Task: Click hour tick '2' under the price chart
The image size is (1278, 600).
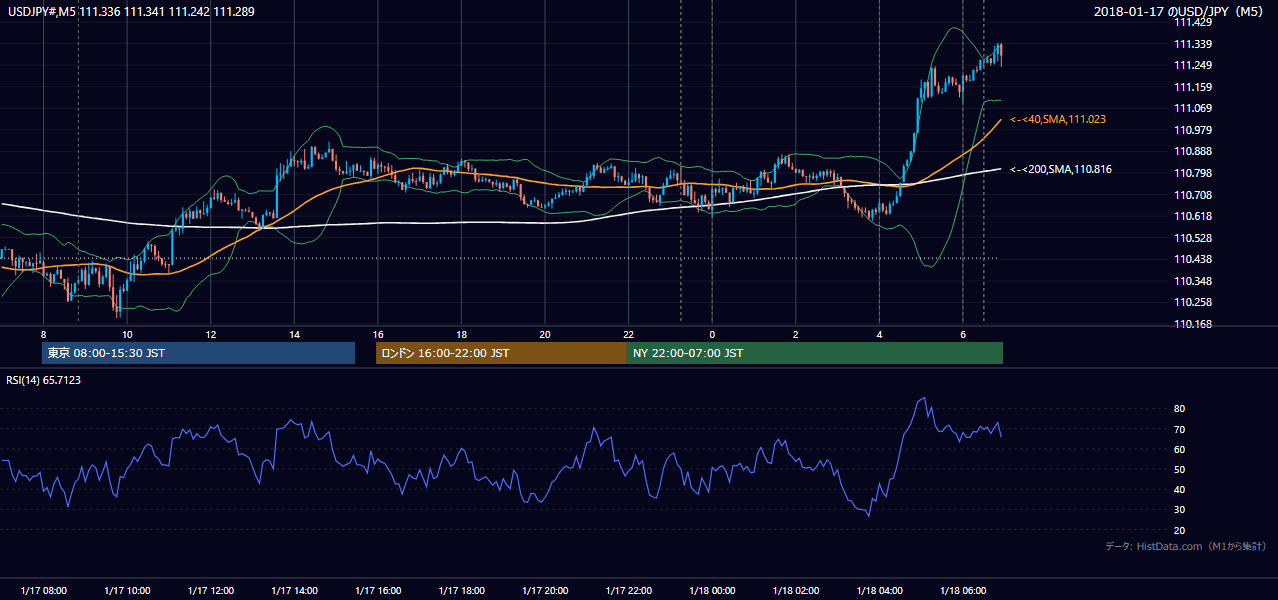Action: 795,334
